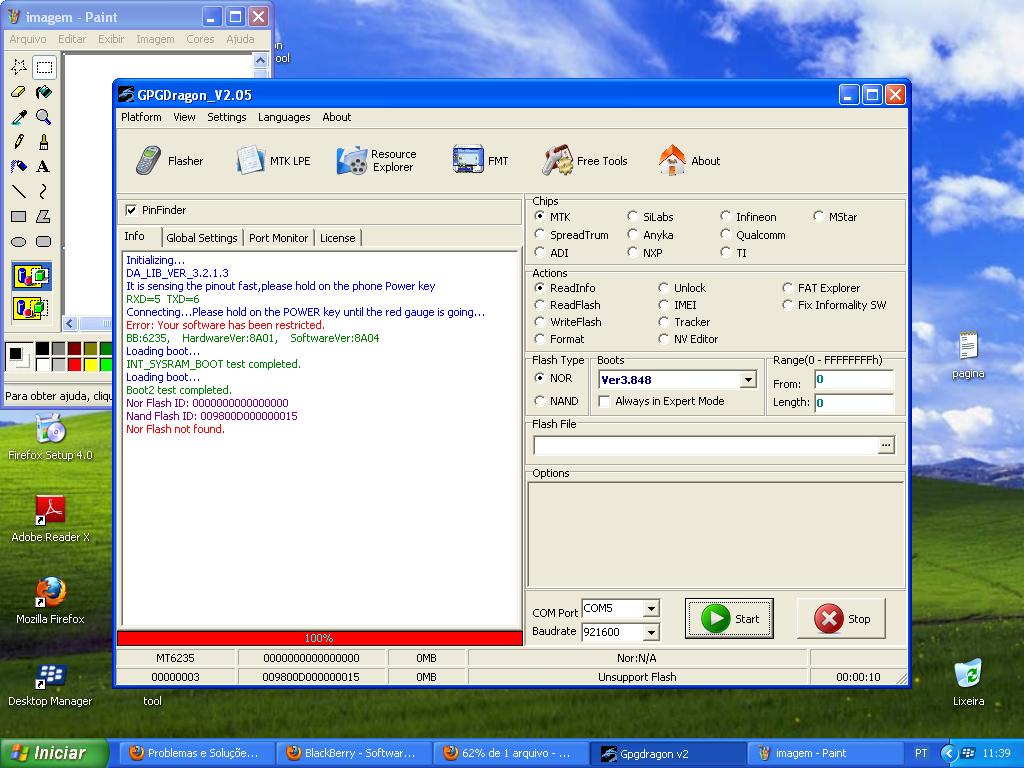Image resolution: width=1024 pixels, height=768 pixels.
Task: Select the Ellipse tool in Paint
Action: (x=19, y=241)
